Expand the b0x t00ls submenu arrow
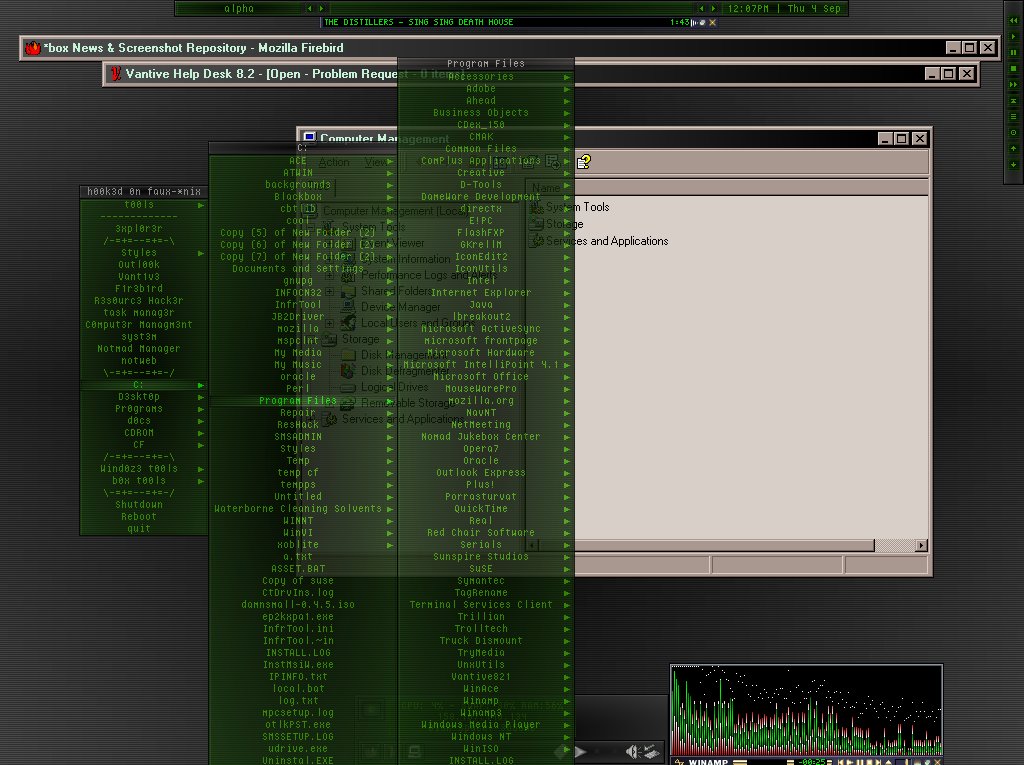The height and width of the screenshot is (765, 1030). [201, 481]
